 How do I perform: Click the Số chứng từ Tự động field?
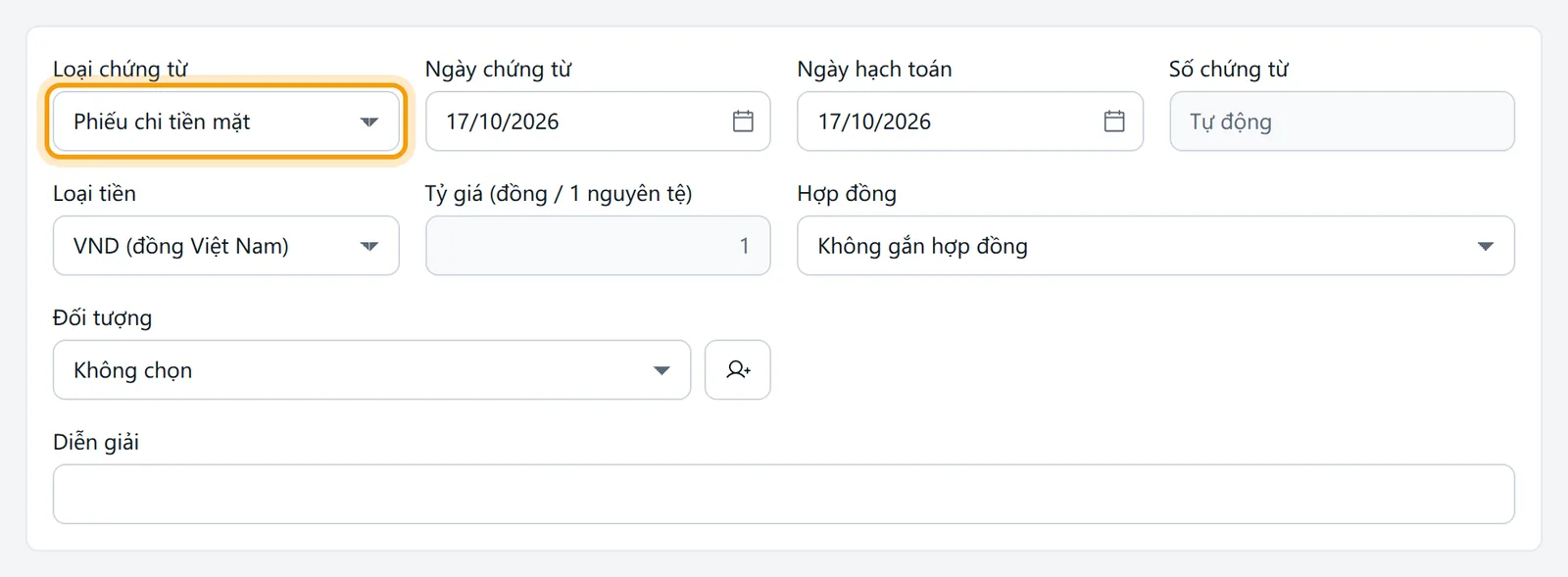1342,121
